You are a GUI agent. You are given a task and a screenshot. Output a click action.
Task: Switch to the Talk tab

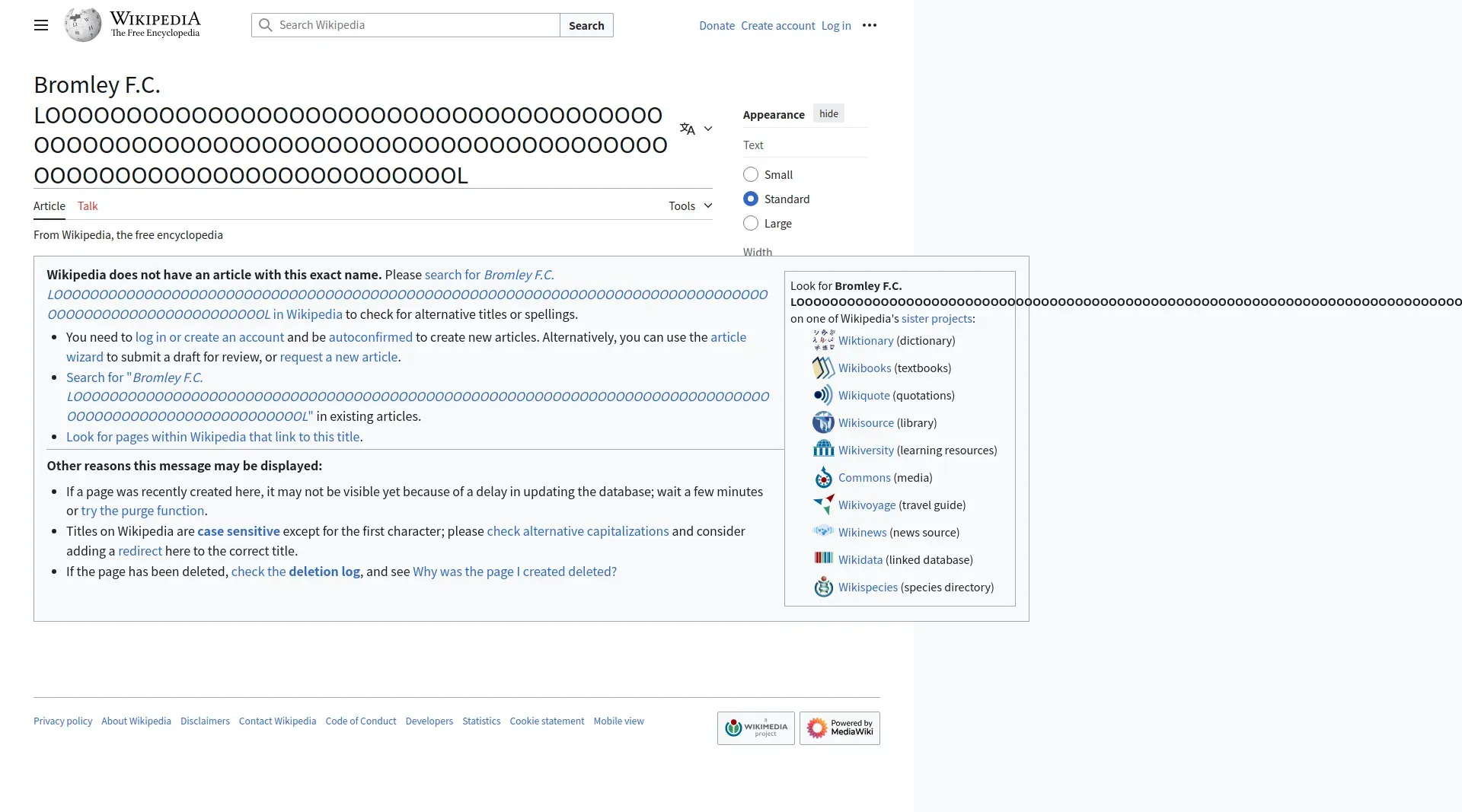pos(88,205)
